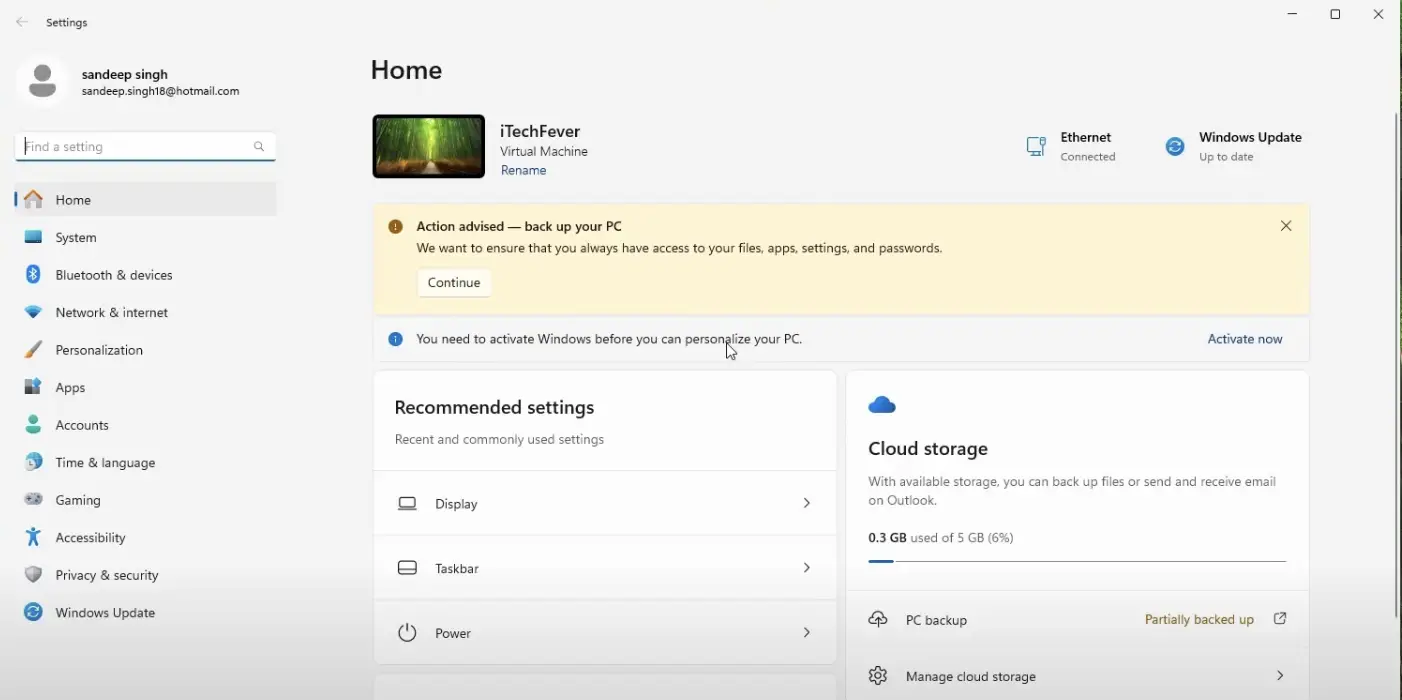Click the PC backup cloud upload icon

click(x=877, y=619)
